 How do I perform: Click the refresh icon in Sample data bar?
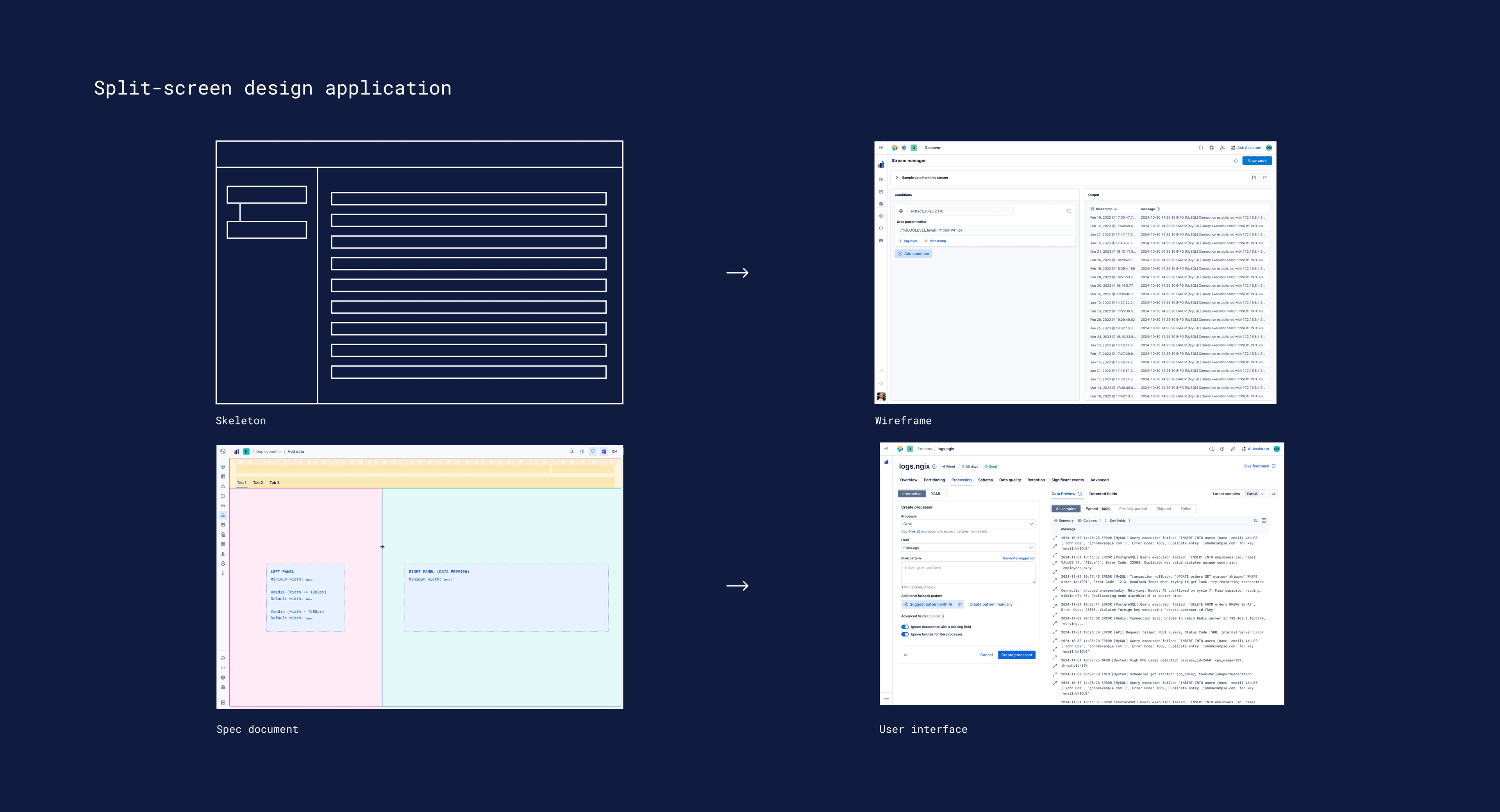pos(1264,178)
